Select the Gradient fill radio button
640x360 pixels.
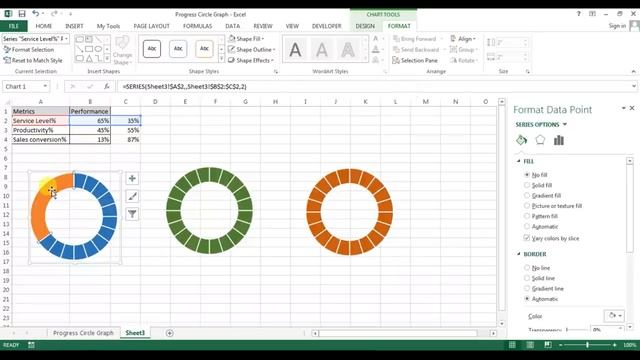click(527, 196)
